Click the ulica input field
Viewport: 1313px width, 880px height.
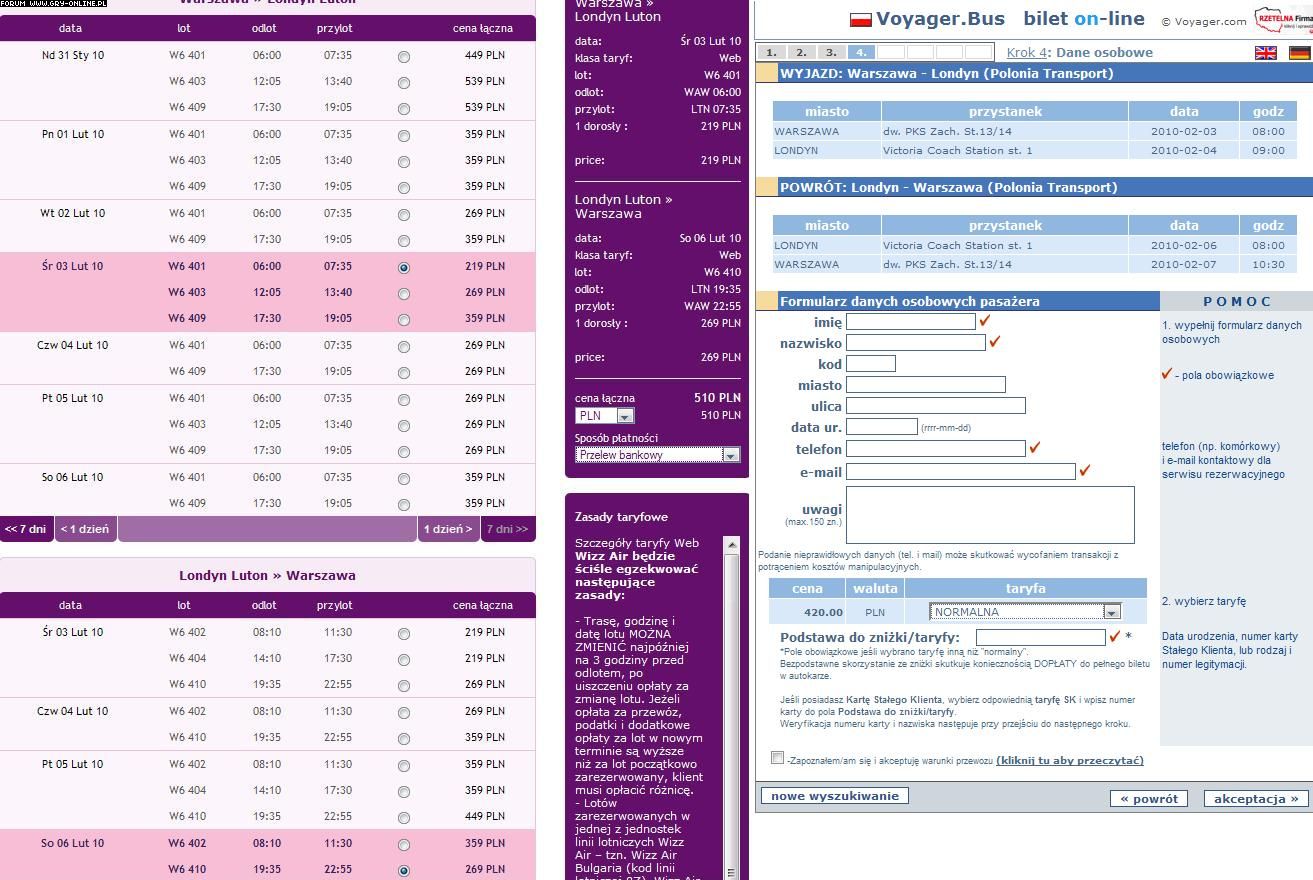[936, 405]
